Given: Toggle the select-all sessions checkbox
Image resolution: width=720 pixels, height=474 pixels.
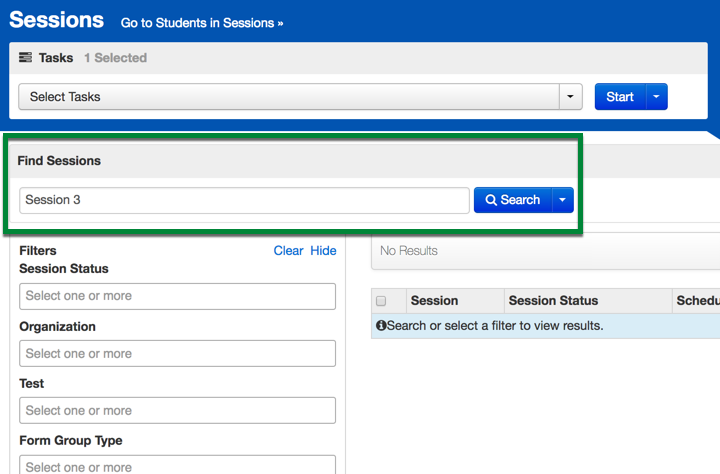Looking at the screenshot, I should coord(381,301).
